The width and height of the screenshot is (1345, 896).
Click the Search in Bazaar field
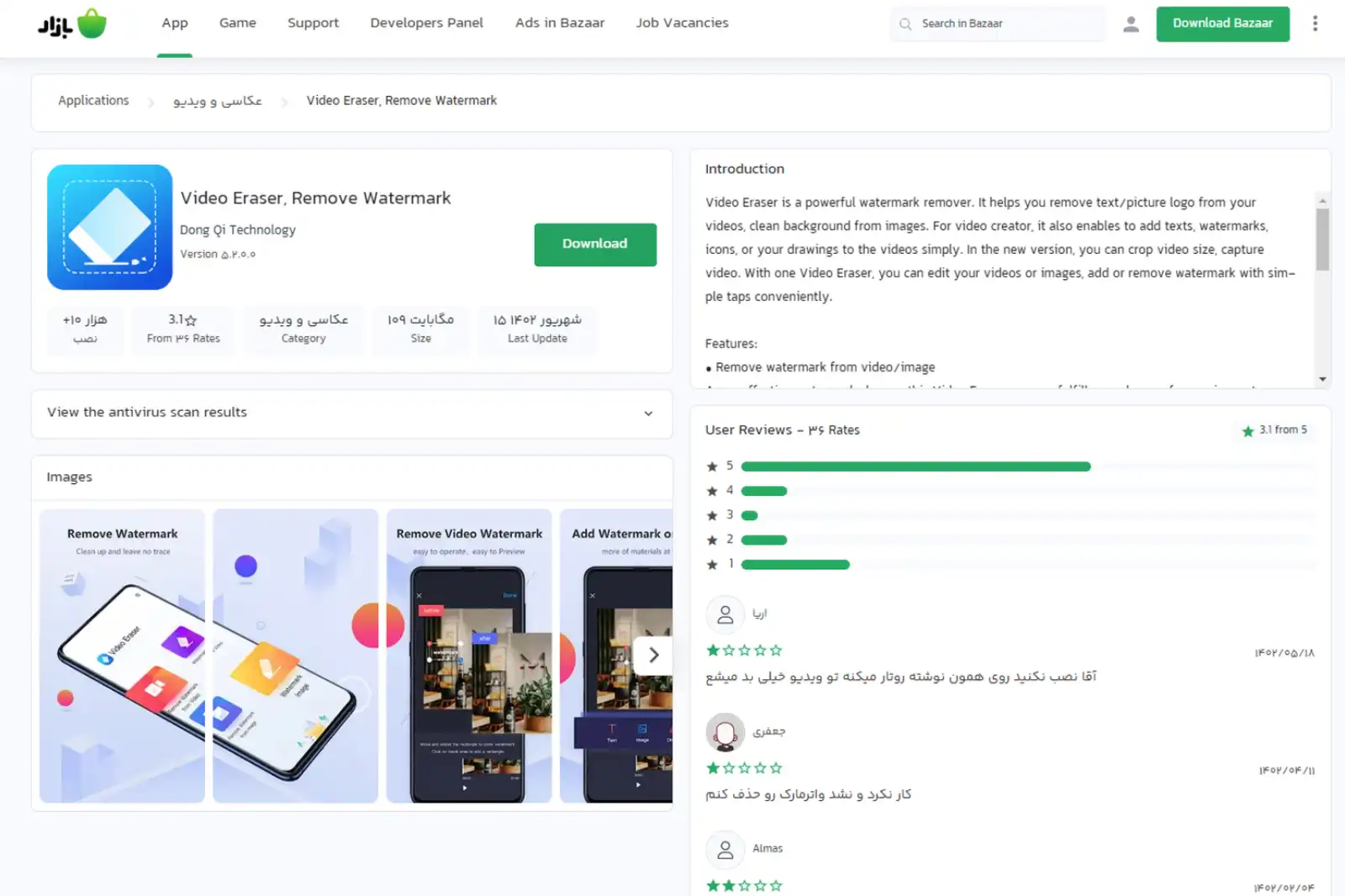click(998, 24)
